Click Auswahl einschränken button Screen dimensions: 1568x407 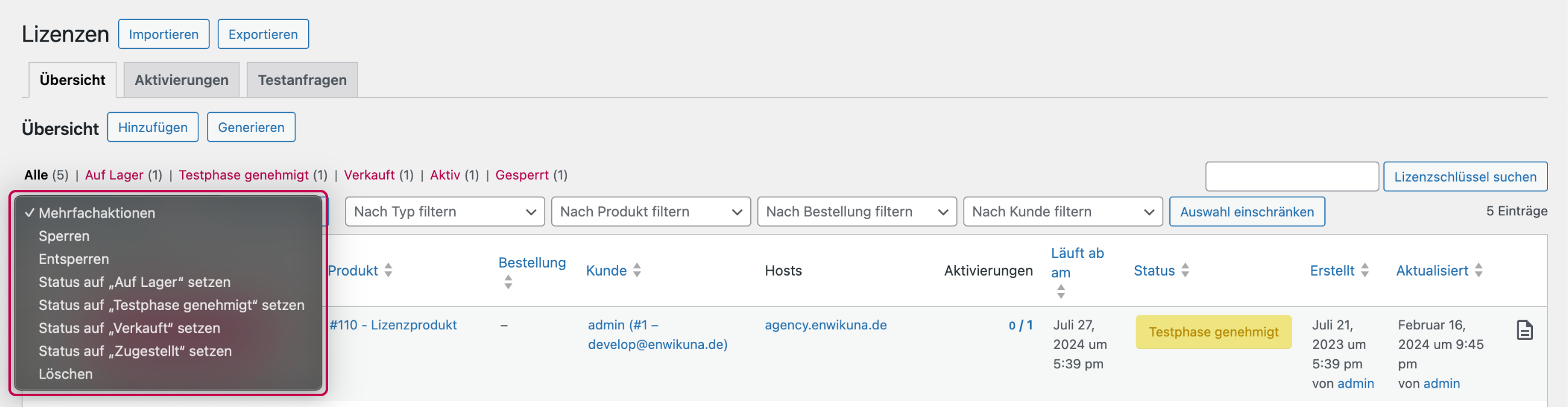1247,212
